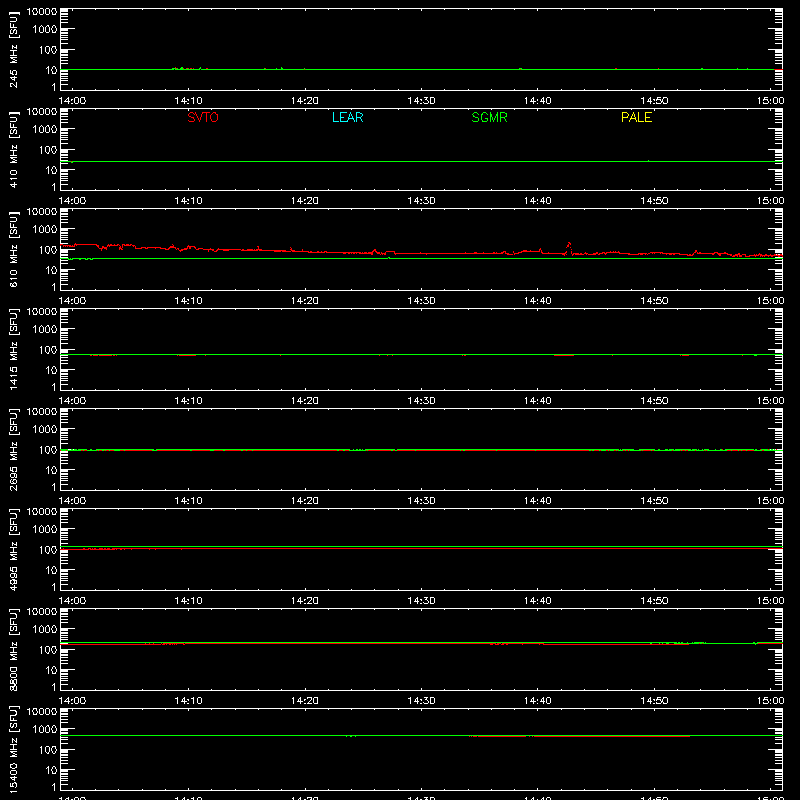Click the 14:30 time label under the 410 MHz plot

(421, 201)
